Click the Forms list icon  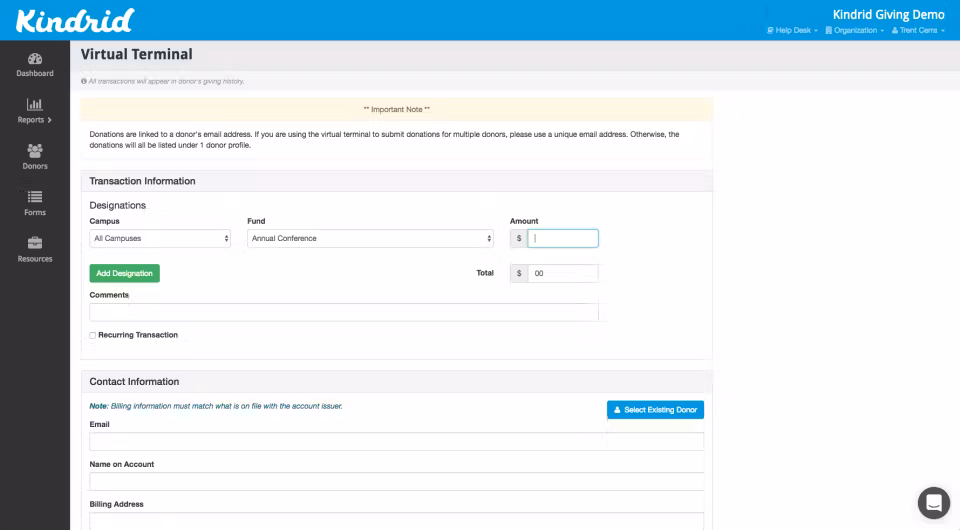35,197
